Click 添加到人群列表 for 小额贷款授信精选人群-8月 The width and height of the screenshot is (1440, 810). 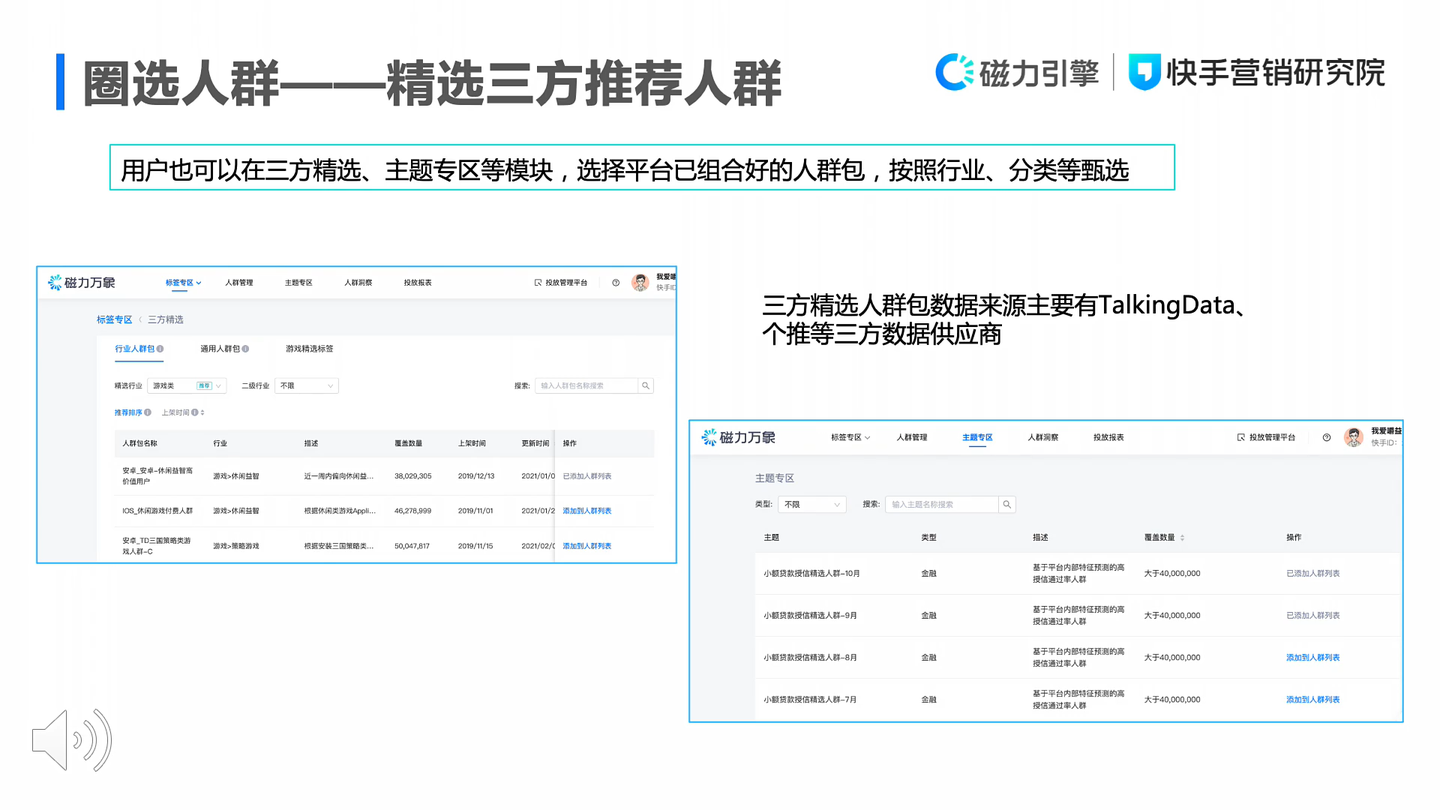[x=1313, y=658]
